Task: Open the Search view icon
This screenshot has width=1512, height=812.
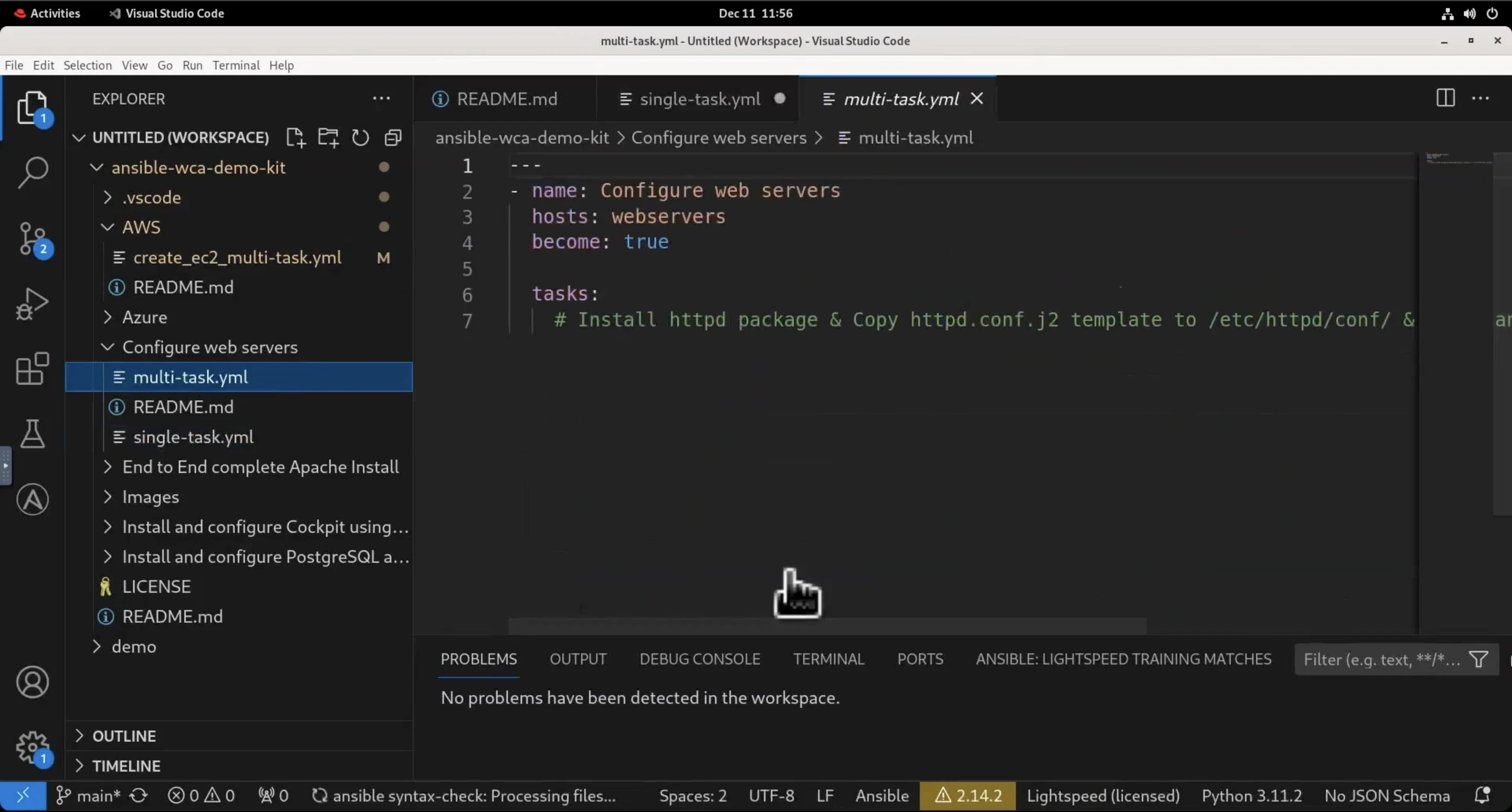Action: pyautogui.click(x=32, y=173)
